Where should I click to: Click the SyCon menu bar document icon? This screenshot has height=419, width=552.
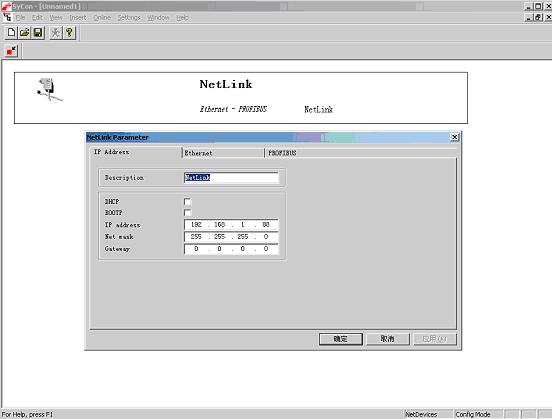[x=7, y=17]
